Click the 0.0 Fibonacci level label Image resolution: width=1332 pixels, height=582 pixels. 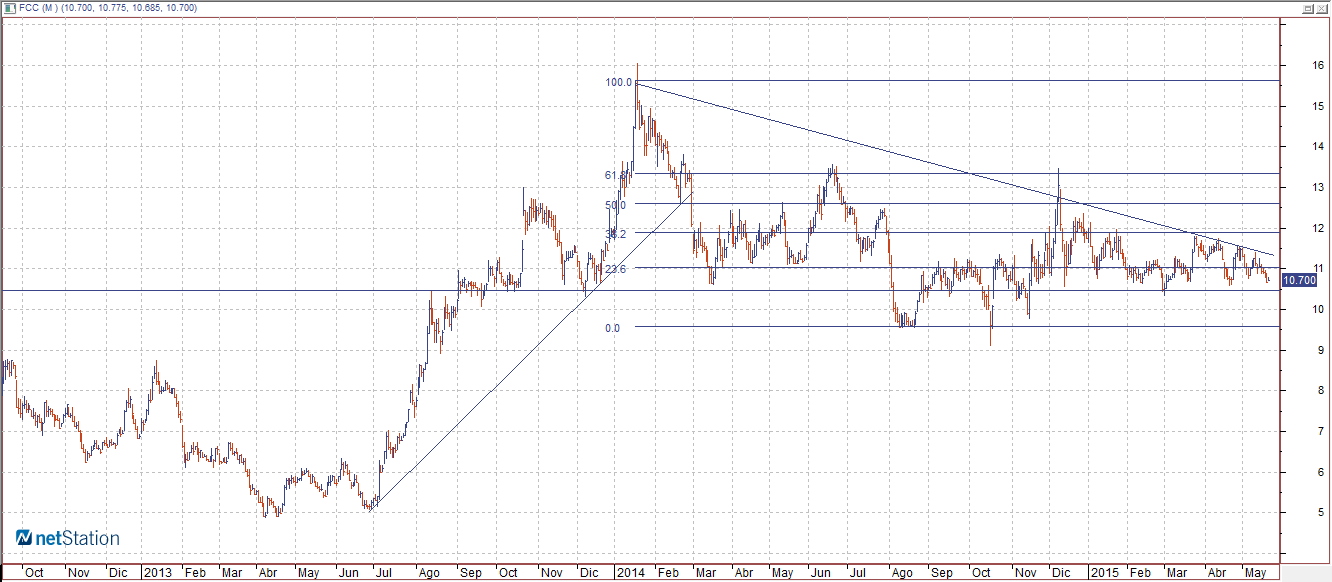pos(612,327)
